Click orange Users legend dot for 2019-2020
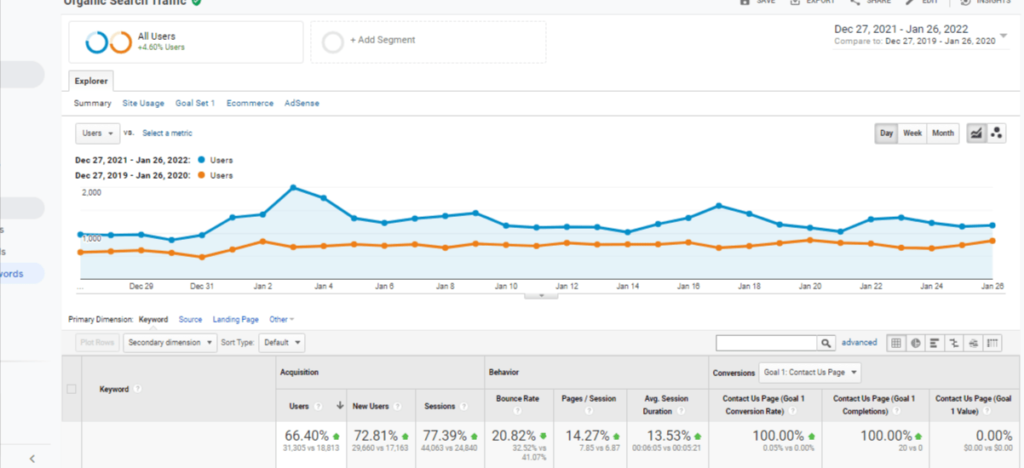Image resolution: width=1024 pixels, height=468 pixels. click(x=201, y=176)
